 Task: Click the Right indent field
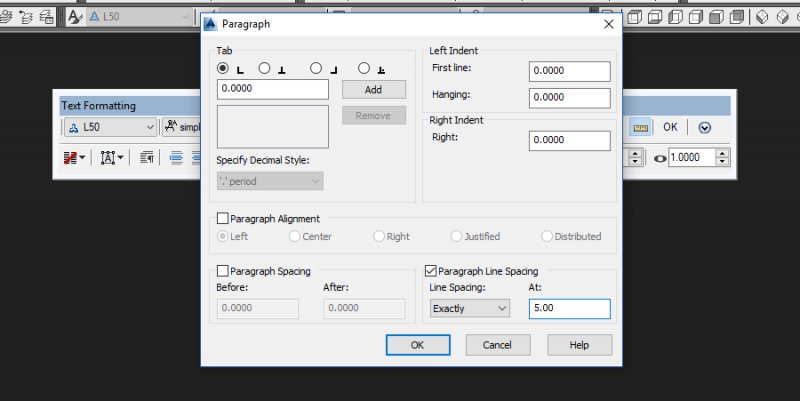[570, 141]
